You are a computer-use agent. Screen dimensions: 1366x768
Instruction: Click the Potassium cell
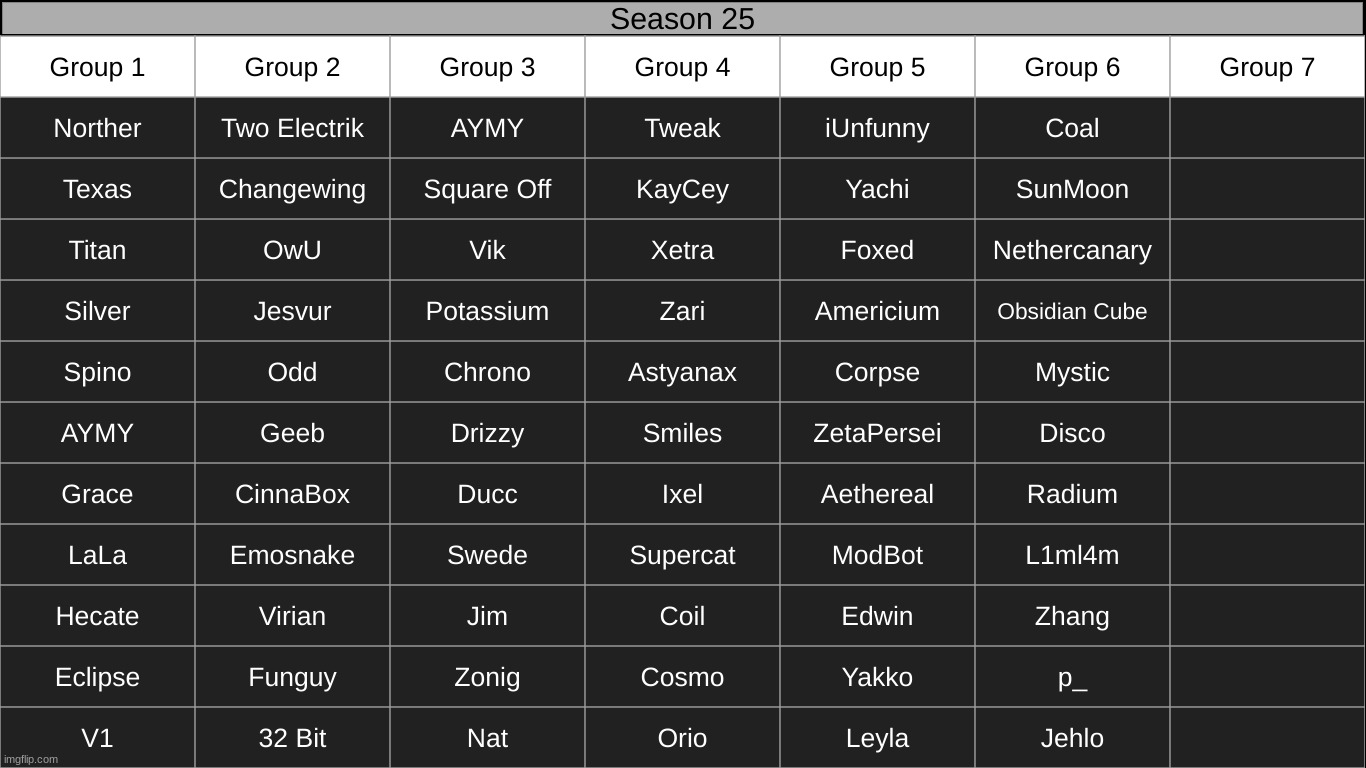tap(487, 311)
